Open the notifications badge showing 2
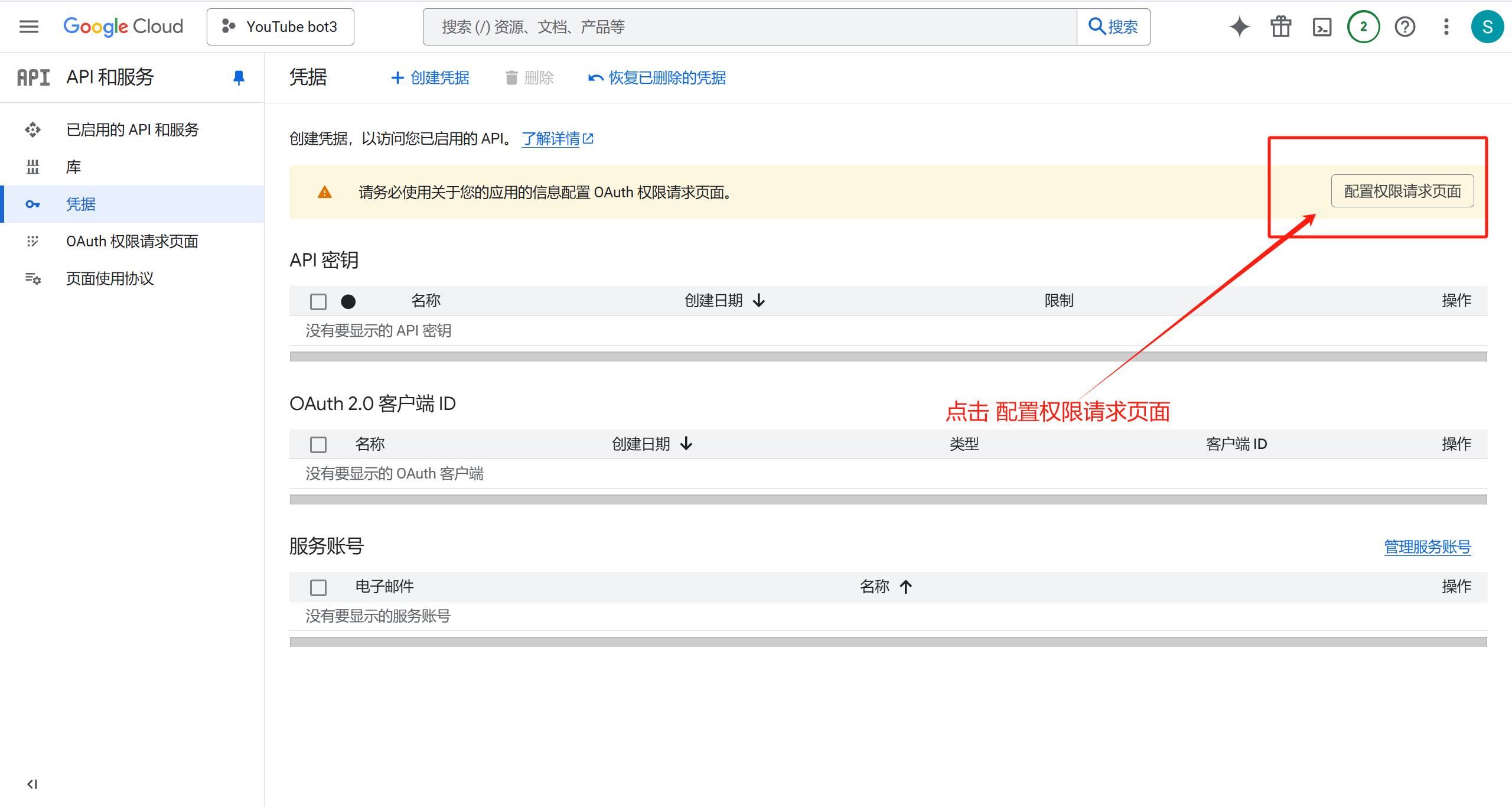The width and height of the screenshot is (1512, 807). coord(1363,27)
